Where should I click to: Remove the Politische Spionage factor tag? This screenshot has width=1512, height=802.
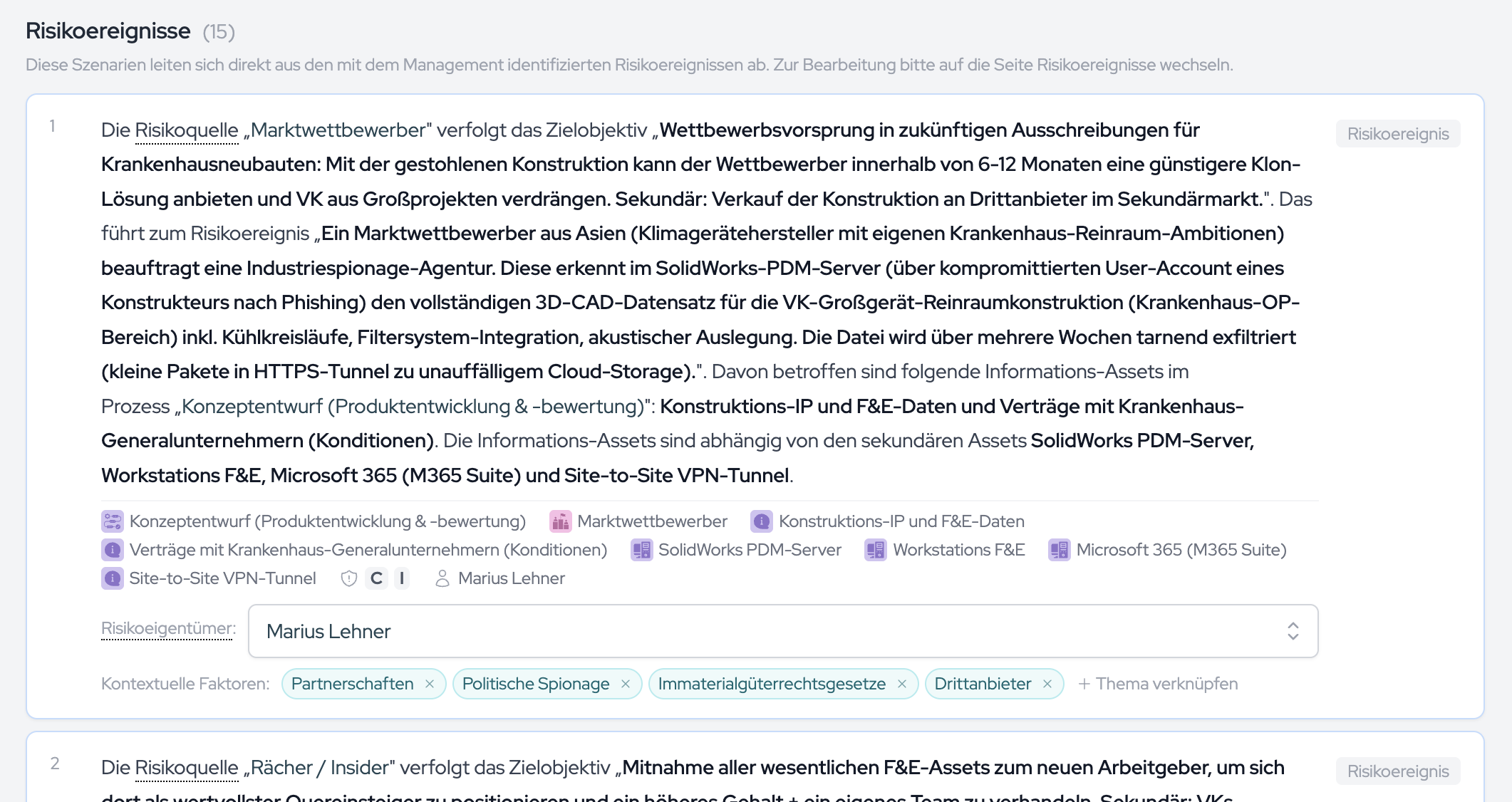(x=626, y=684)
